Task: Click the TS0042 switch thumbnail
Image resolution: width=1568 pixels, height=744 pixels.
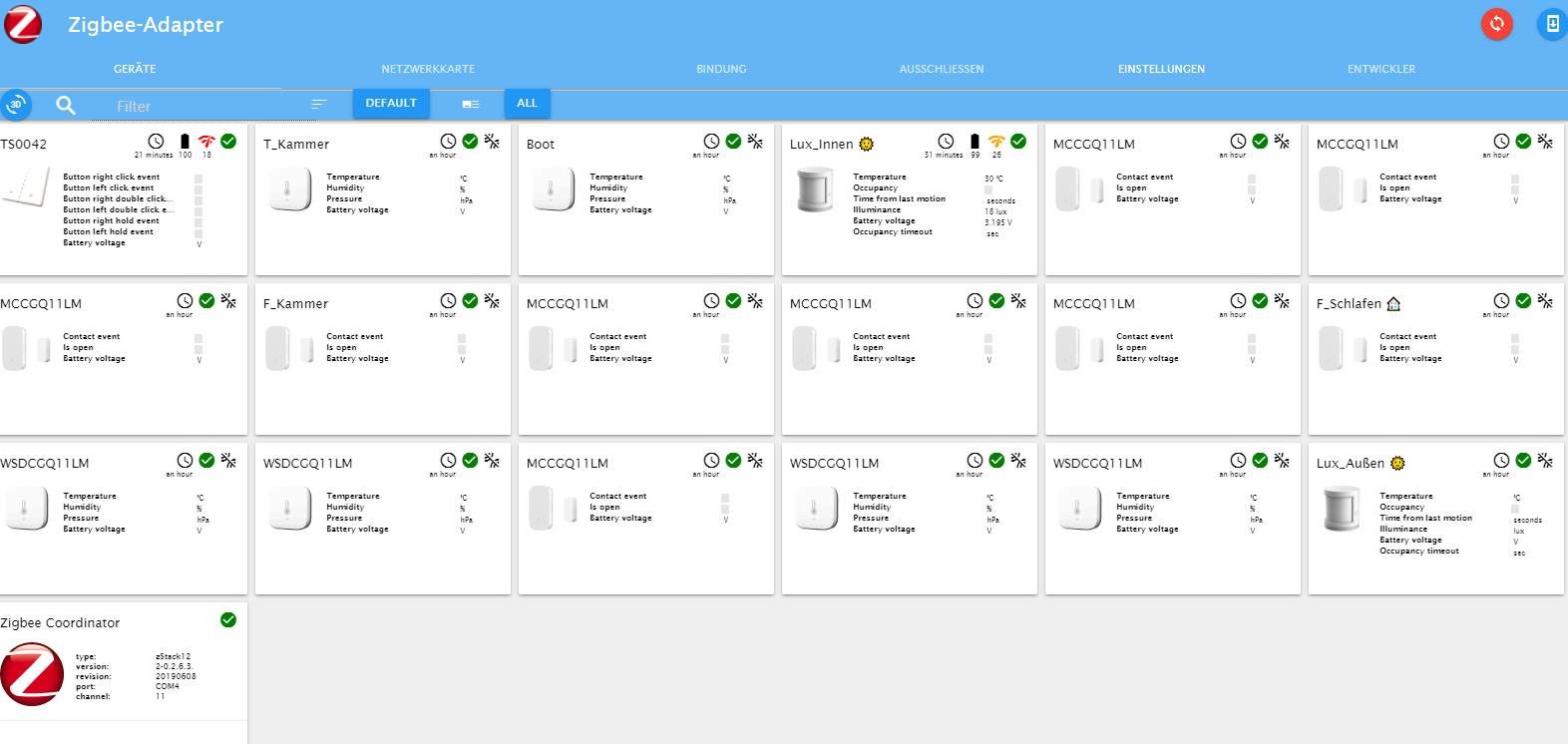Action: pos(26,186)
